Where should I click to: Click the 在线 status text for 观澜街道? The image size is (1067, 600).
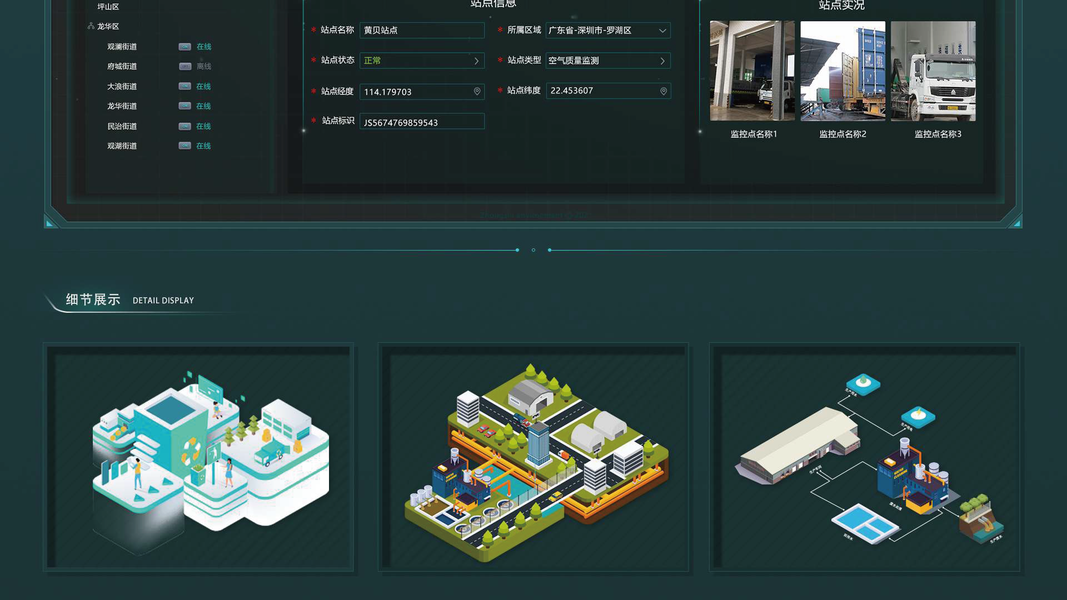tap(203, 46)
